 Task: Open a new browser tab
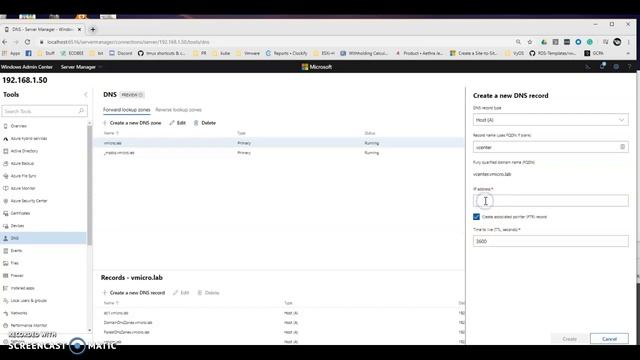(x=93, y=29)
